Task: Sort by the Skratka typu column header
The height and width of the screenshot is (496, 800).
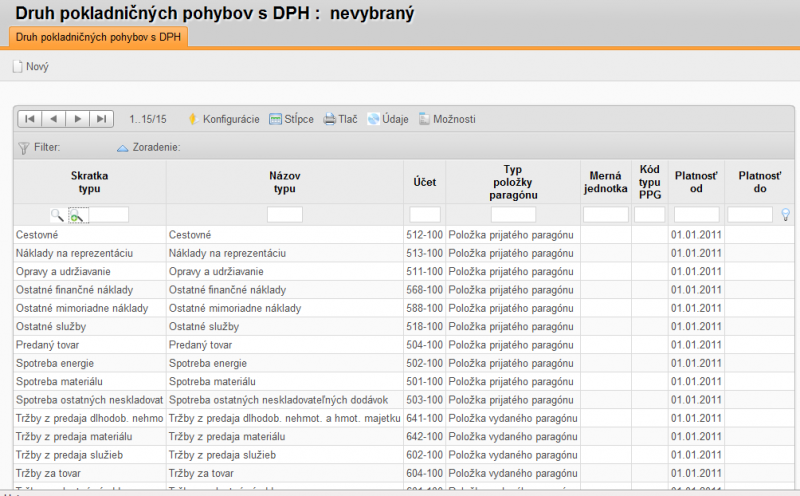Action: tap(89, 182)
